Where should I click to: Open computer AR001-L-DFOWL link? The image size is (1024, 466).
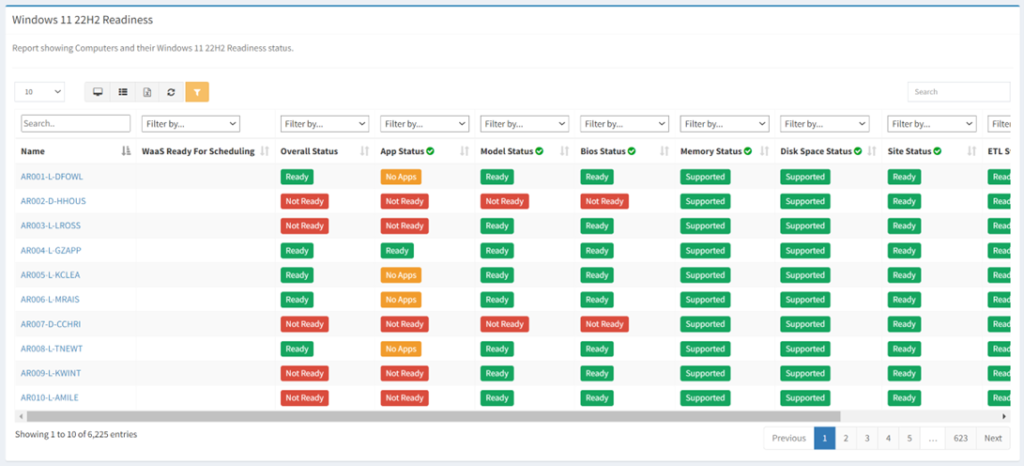click(x=51, y=177)
